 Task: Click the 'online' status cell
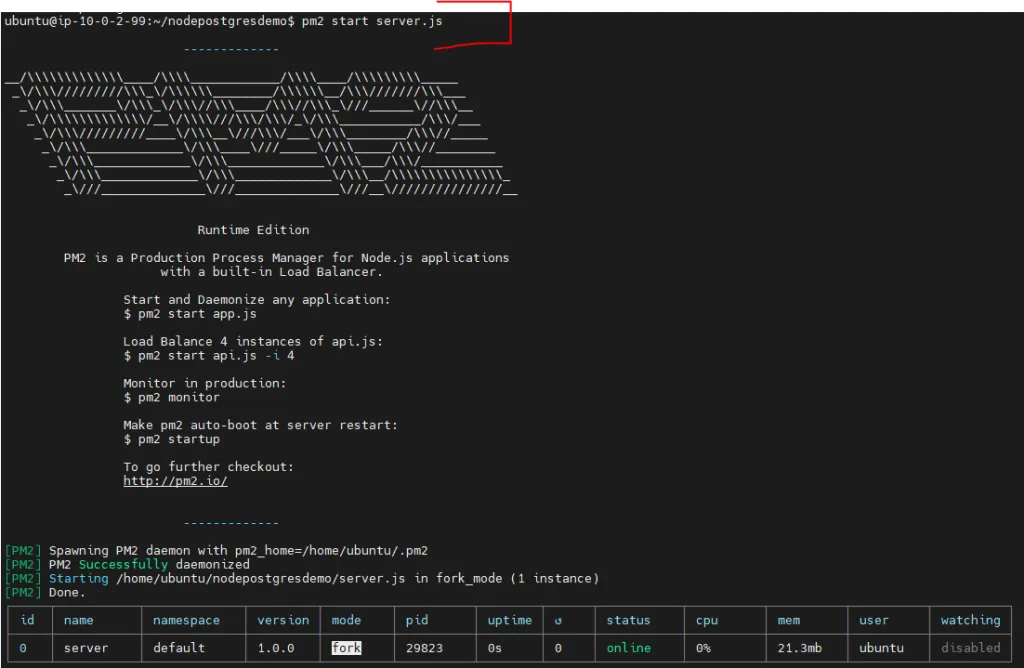(x=628, y=648)
